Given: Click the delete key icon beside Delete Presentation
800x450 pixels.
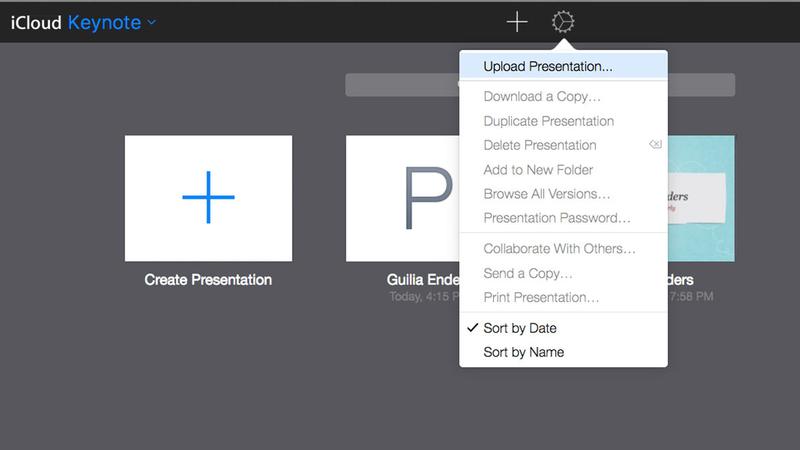Looking at the screenshot, I should pos(654,145).
